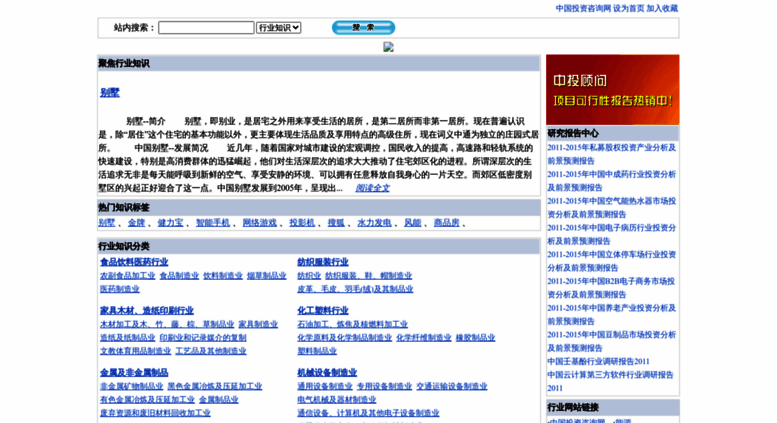Screen dimensions: 777x423
Task: Open 化工塑料行业 category heading
Action: click(323, 311)
